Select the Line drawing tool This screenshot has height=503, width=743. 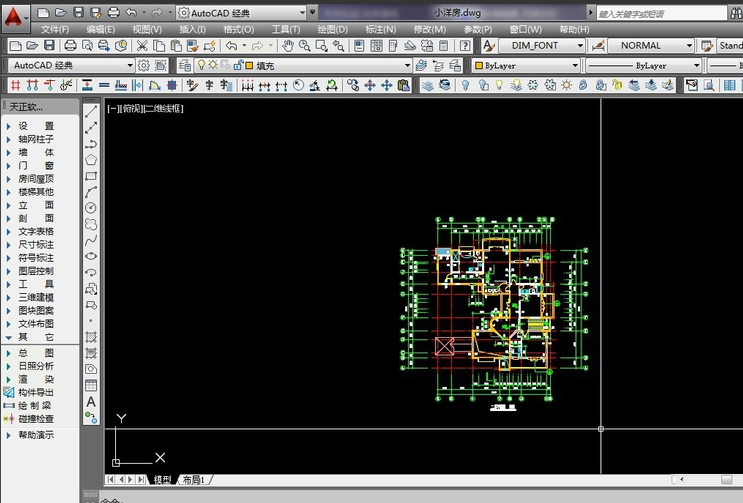tap(91, 112)
